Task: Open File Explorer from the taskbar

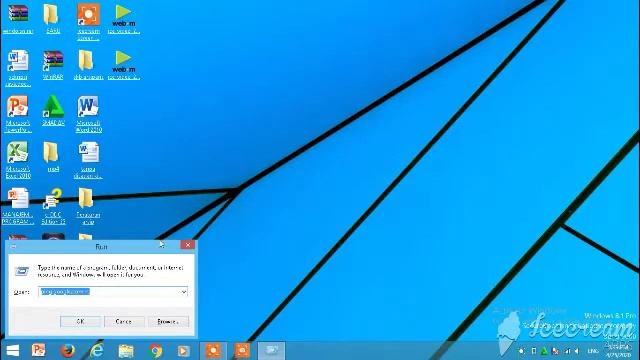Action: pyautogui.click(x=126, y=351)
